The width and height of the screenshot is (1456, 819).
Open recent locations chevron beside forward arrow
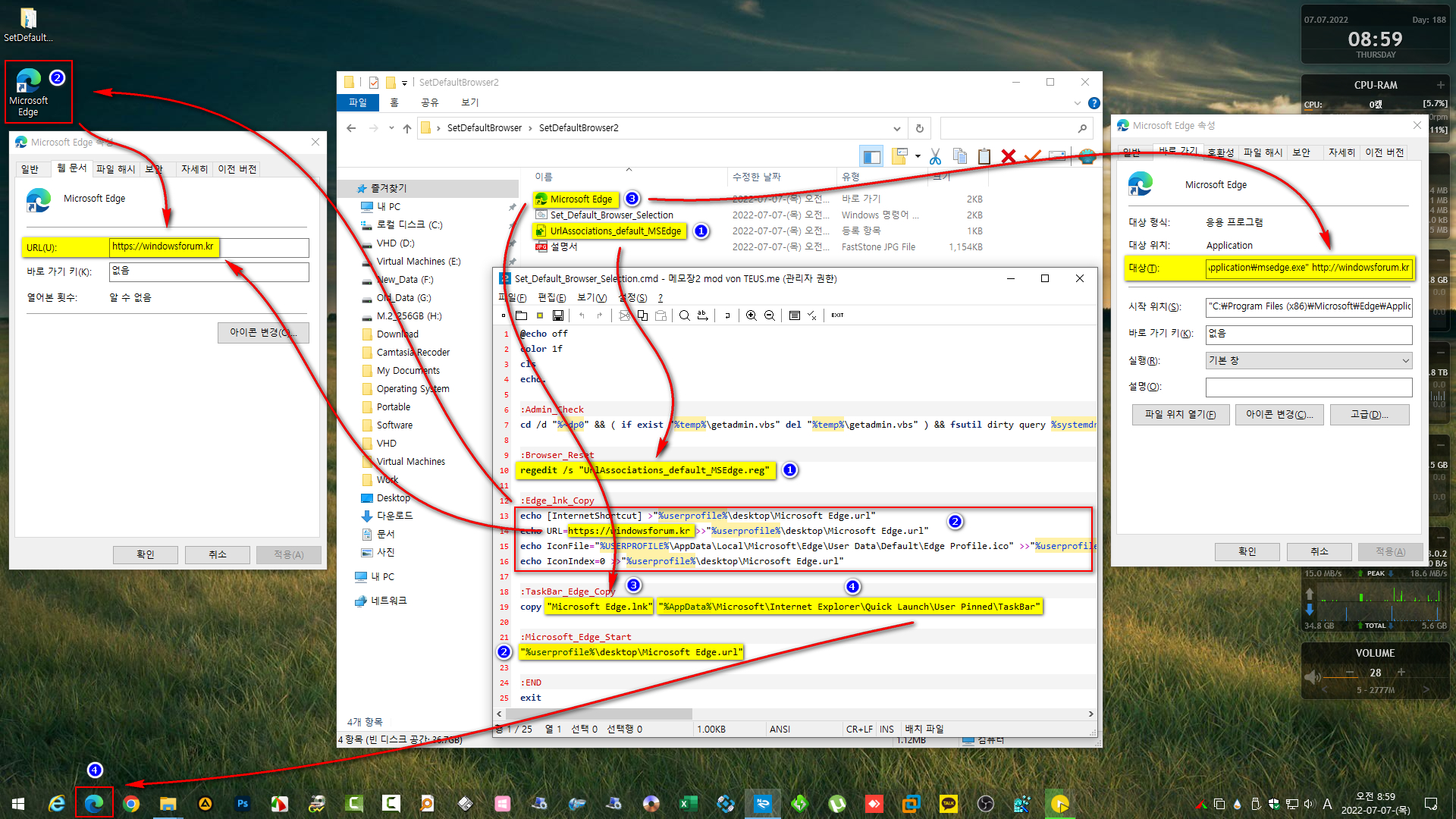[x=391, y=128]
